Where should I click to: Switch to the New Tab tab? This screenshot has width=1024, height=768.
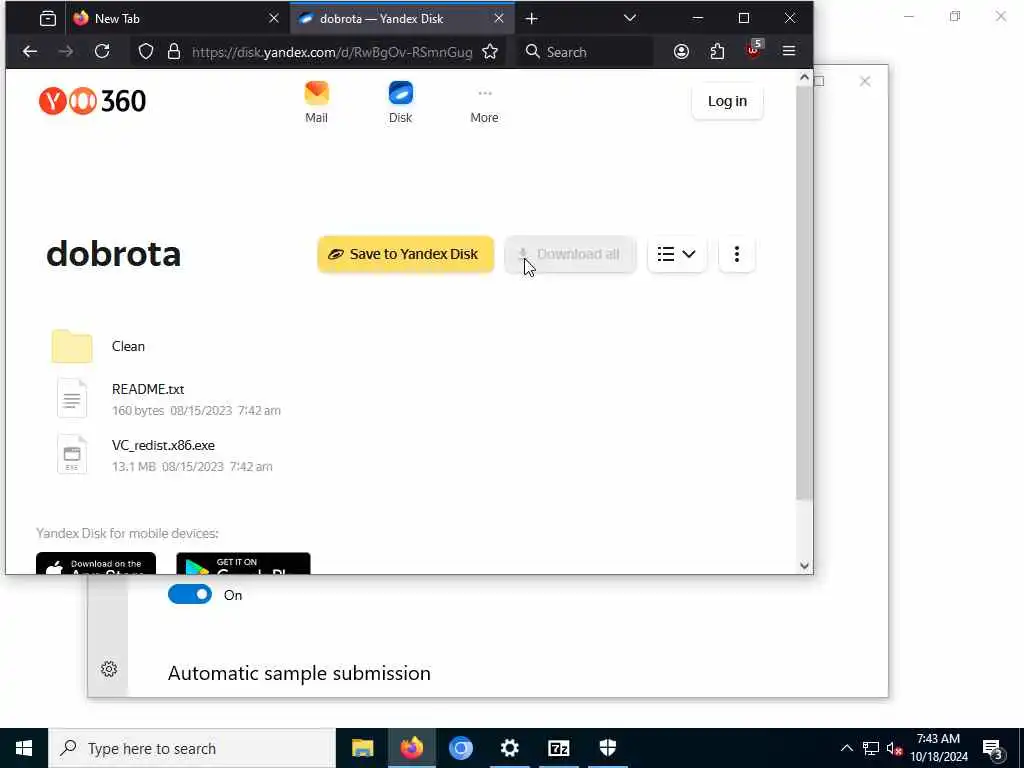coord(176,19)
